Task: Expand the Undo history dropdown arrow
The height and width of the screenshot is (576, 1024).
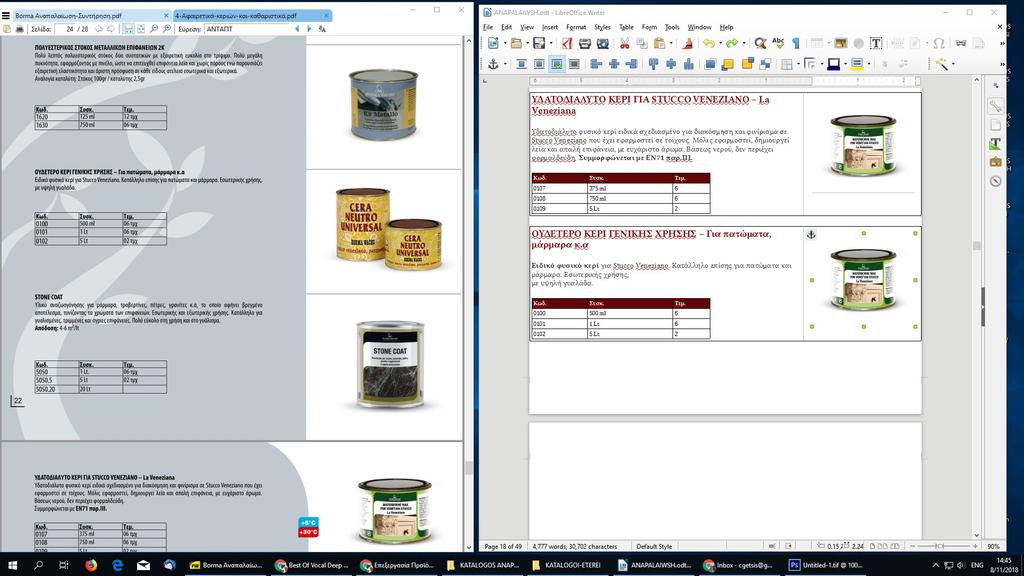Action: (720, 43)
